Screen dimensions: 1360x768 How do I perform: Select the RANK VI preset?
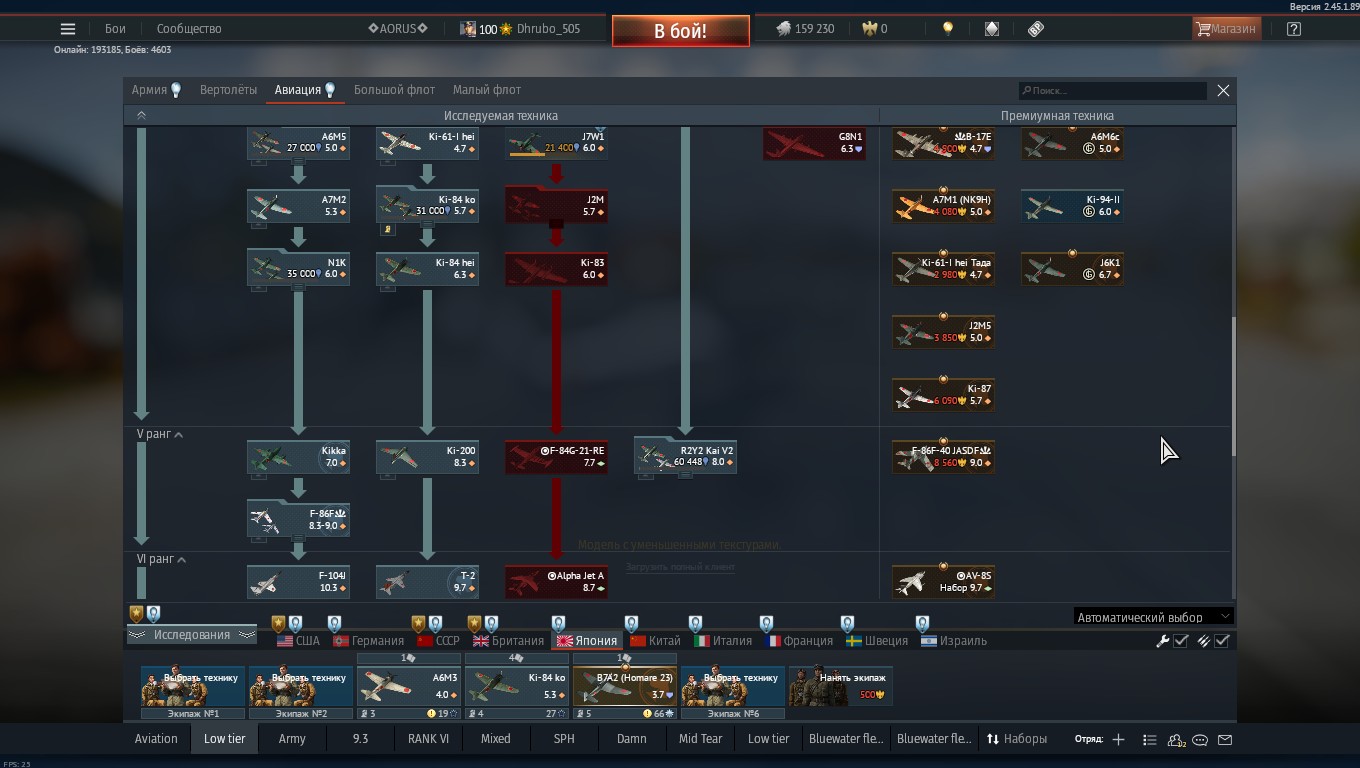pos(428,739)
